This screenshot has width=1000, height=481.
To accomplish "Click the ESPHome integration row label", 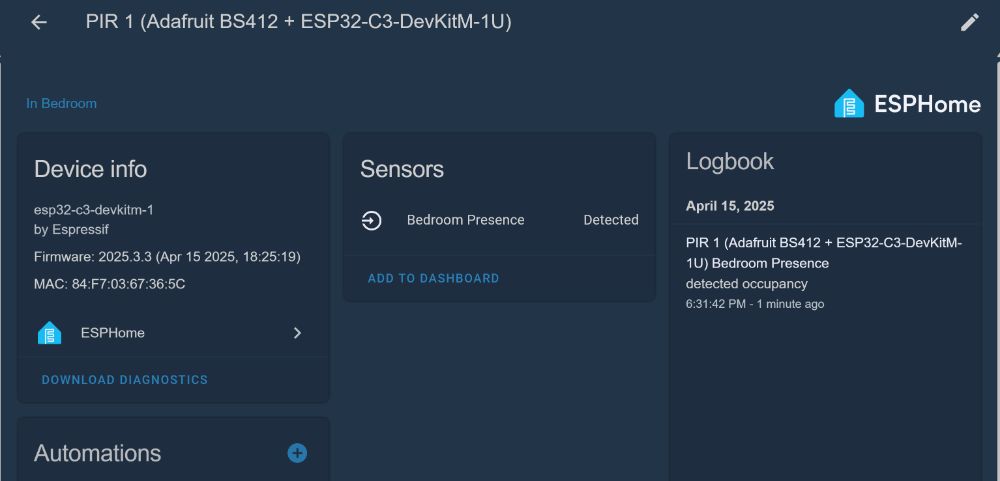I will (112, 333).
